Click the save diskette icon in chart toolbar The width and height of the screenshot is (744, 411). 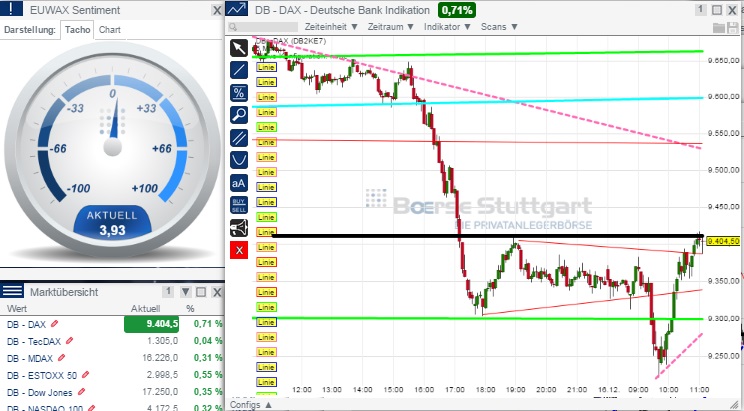pos(732,28)
